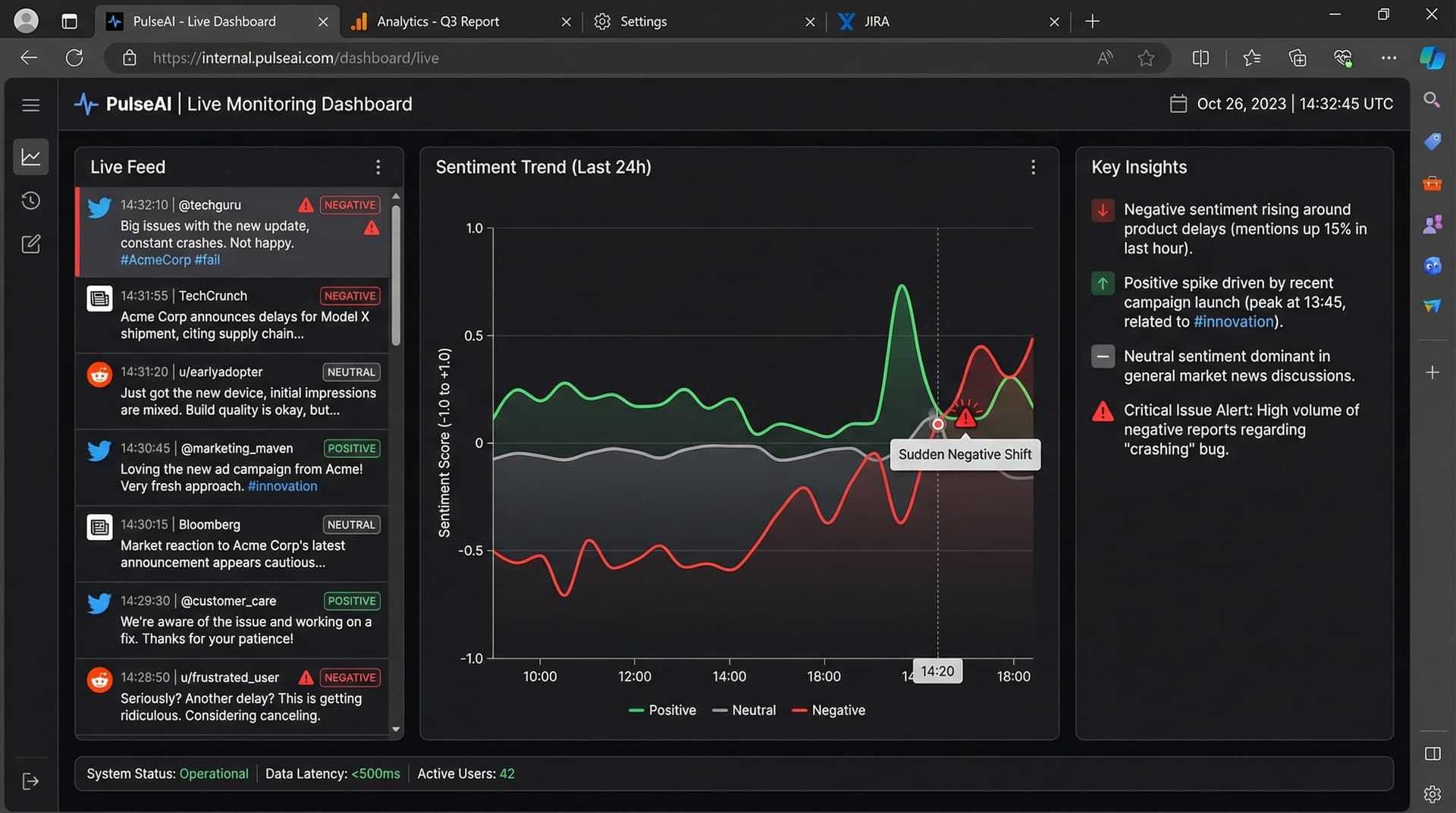Click the #innovation hashtag in Key Insights
This screenshot has height=813, width=1456.
click(1234, 322)
